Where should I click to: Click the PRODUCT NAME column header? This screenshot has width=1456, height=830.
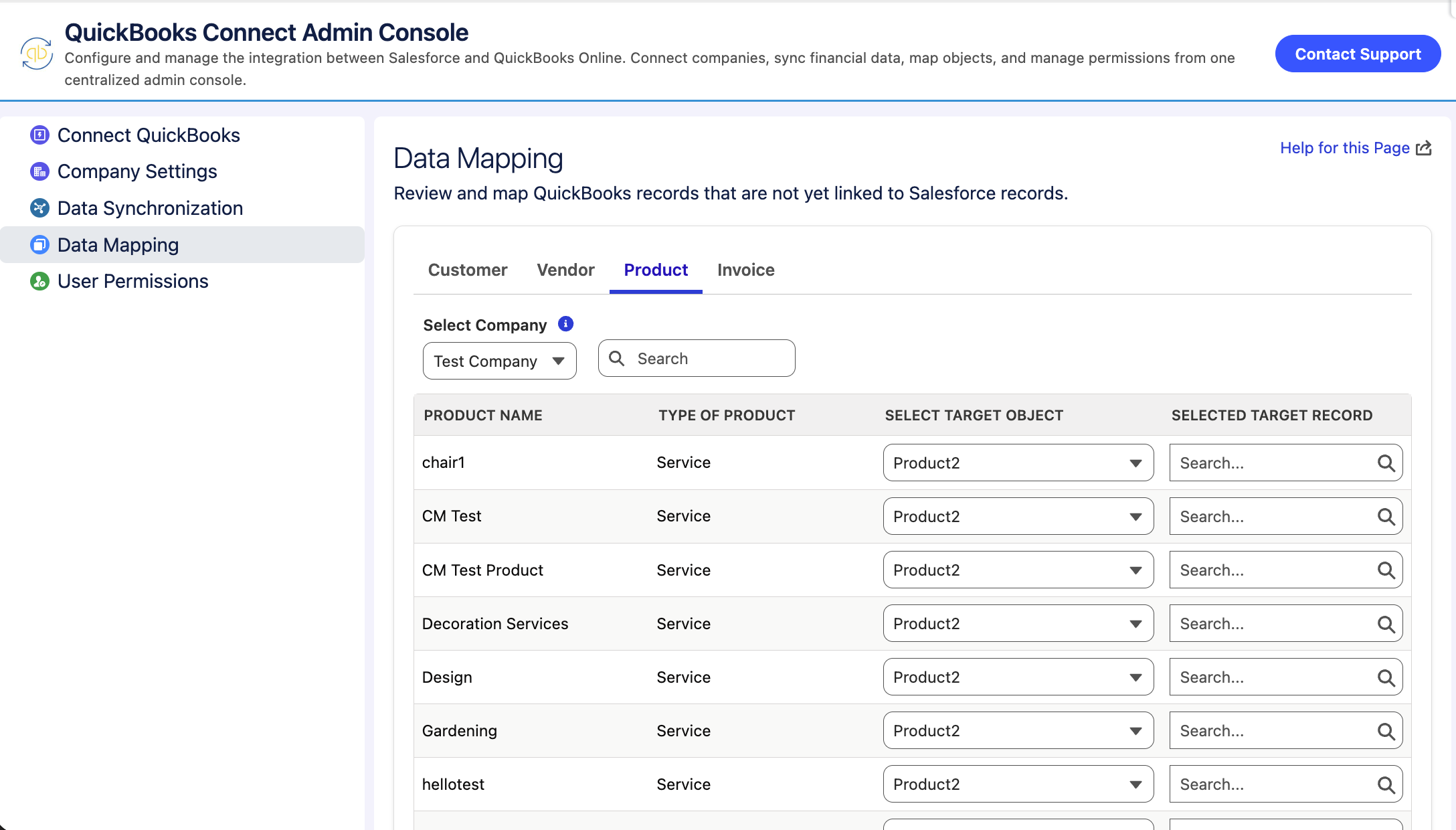(x=483, y=415)
